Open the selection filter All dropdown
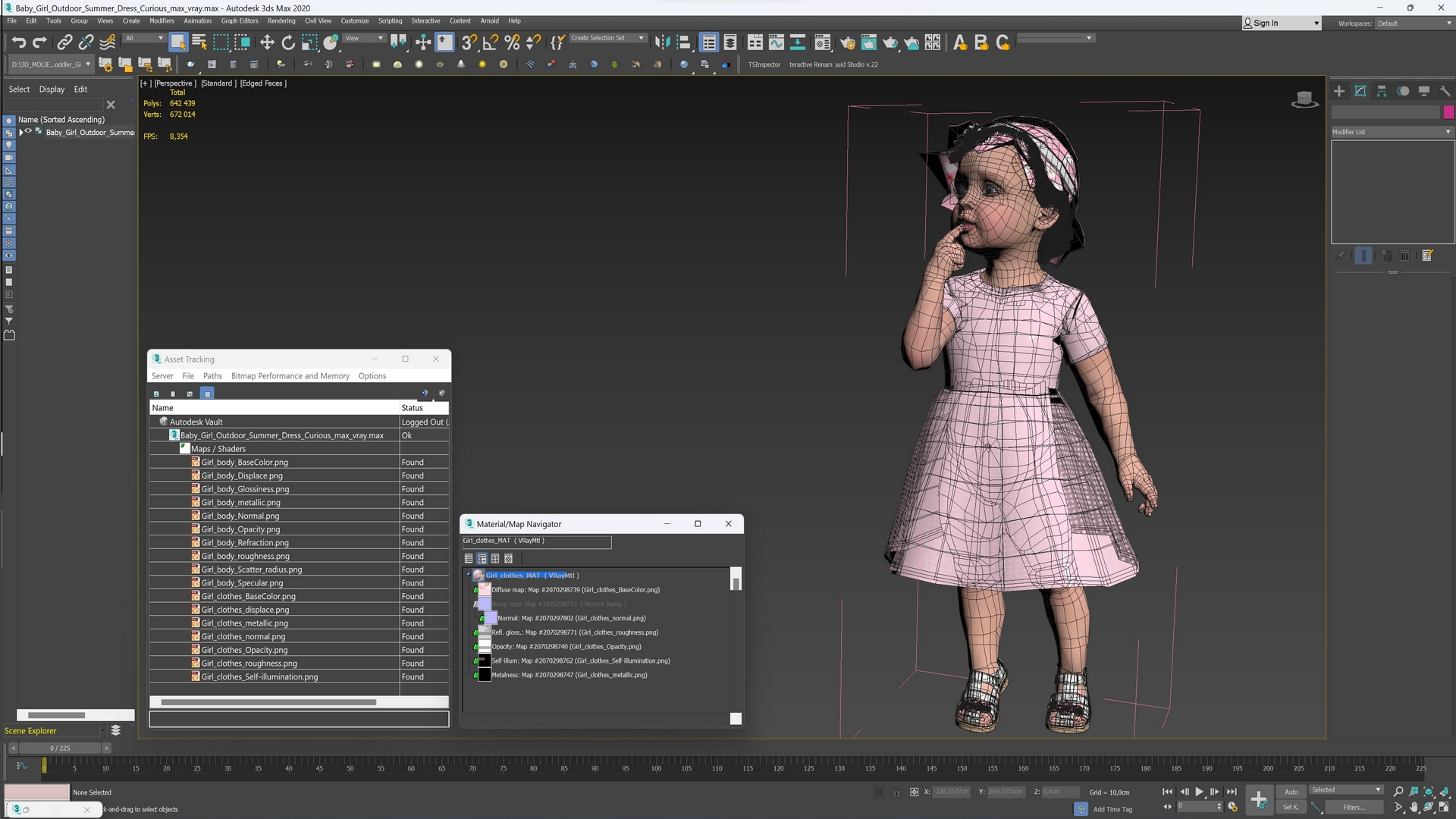This screenshot has height=819, width=1456. tap(144, 38)
